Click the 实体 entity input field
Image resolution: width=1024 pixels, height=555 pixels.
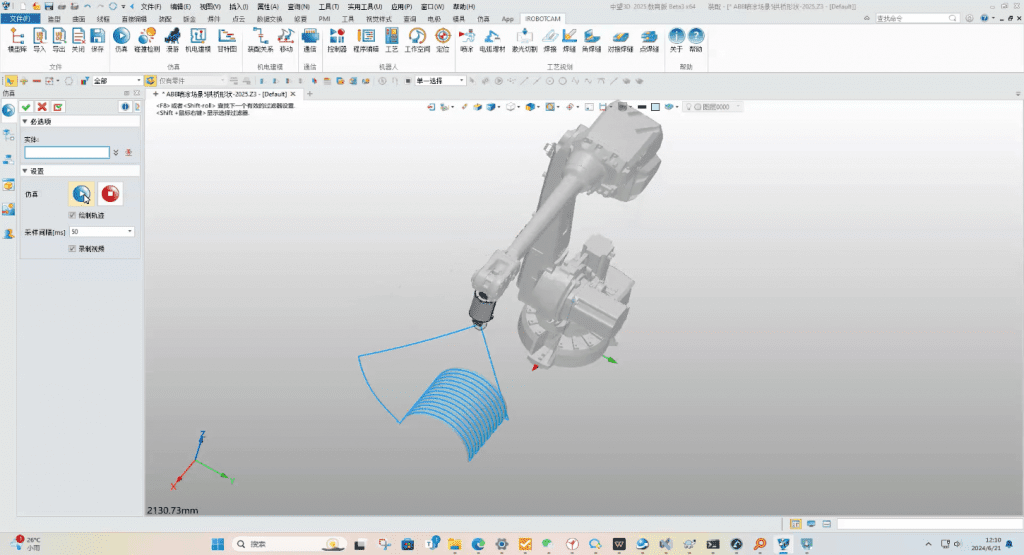tap(66, 152)
